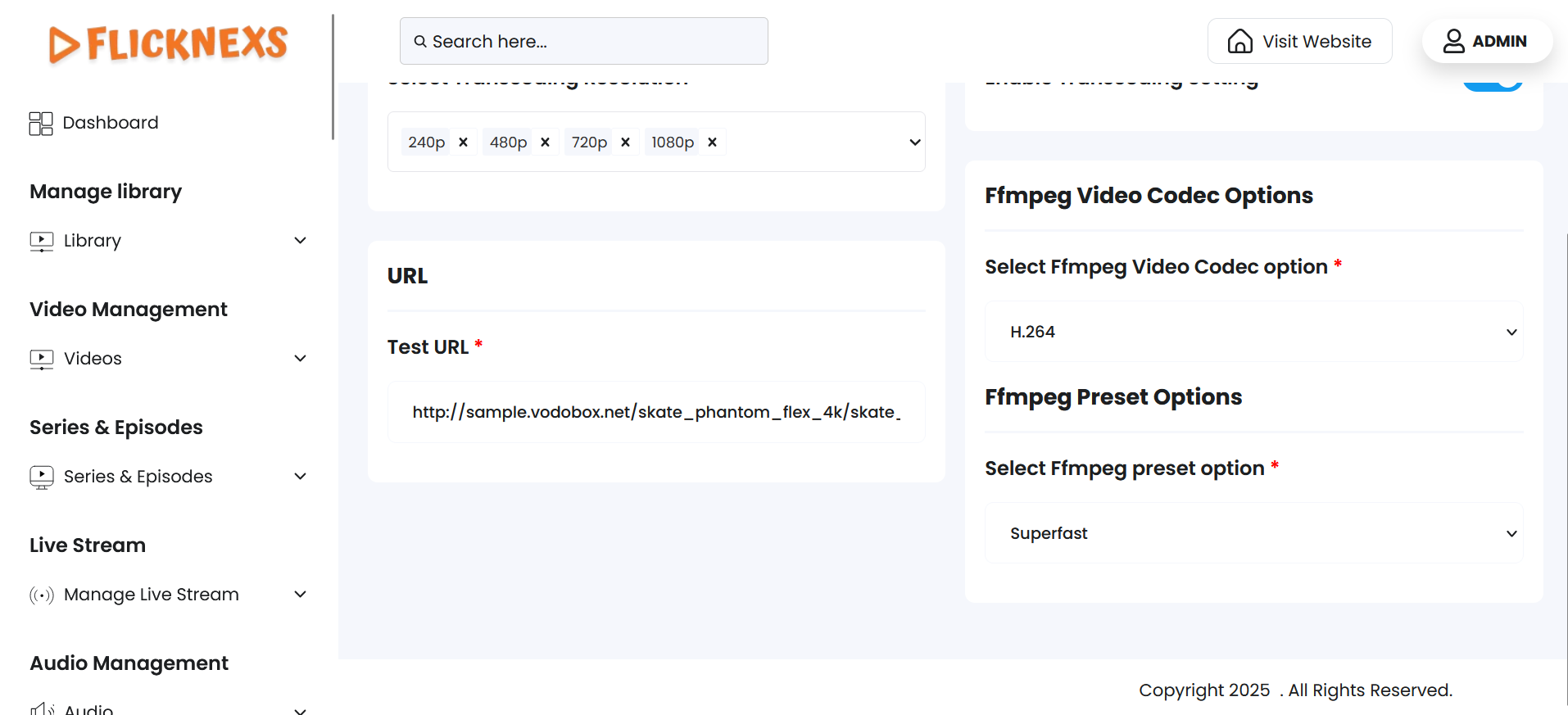Remove the 1080p resolution tag
Image resolution: width=1568 pixels, height=715 pixels.
coord(712,143)
